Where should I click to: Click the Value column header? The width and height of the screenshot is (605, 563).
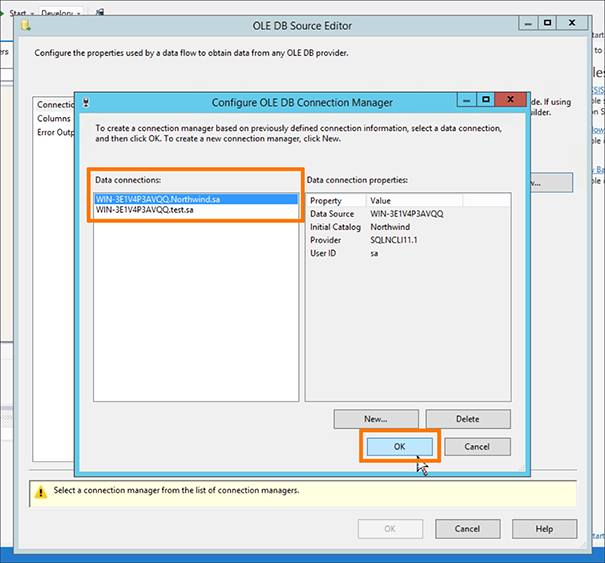414,201
